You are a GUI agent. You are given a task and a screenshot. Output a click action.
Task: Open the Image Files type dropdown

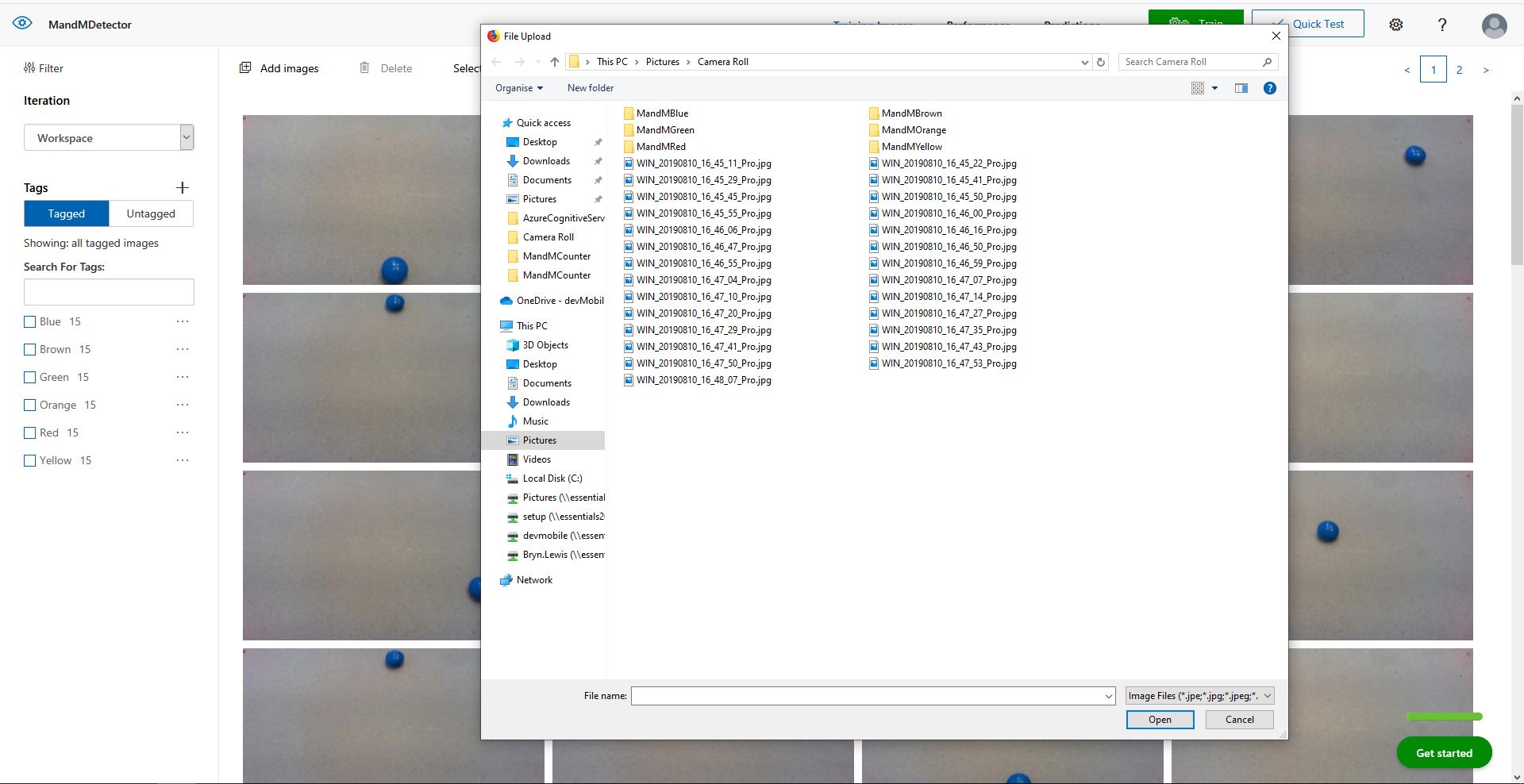(1199, 696)
